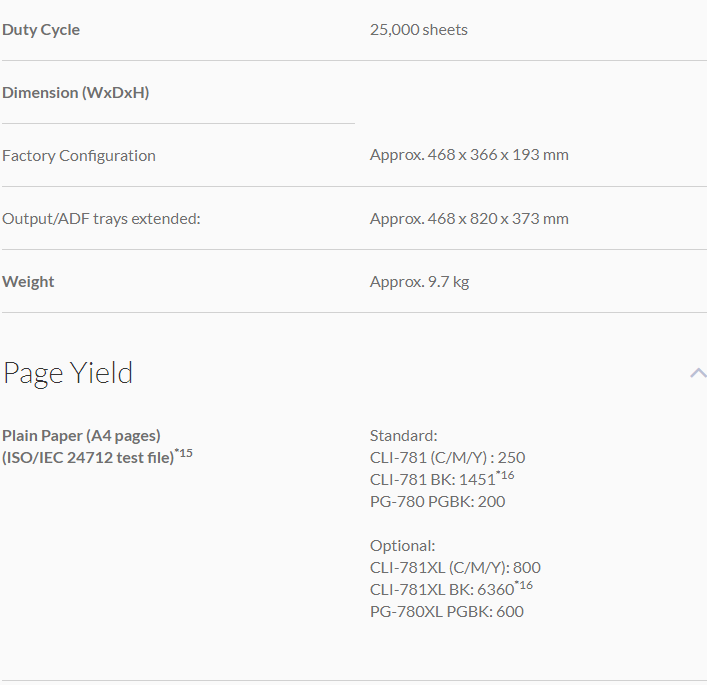Click the CLI-781 (C/M/Y) : 250 line
The height and width of the screenshot is (685, 707).
pos(447,458)
